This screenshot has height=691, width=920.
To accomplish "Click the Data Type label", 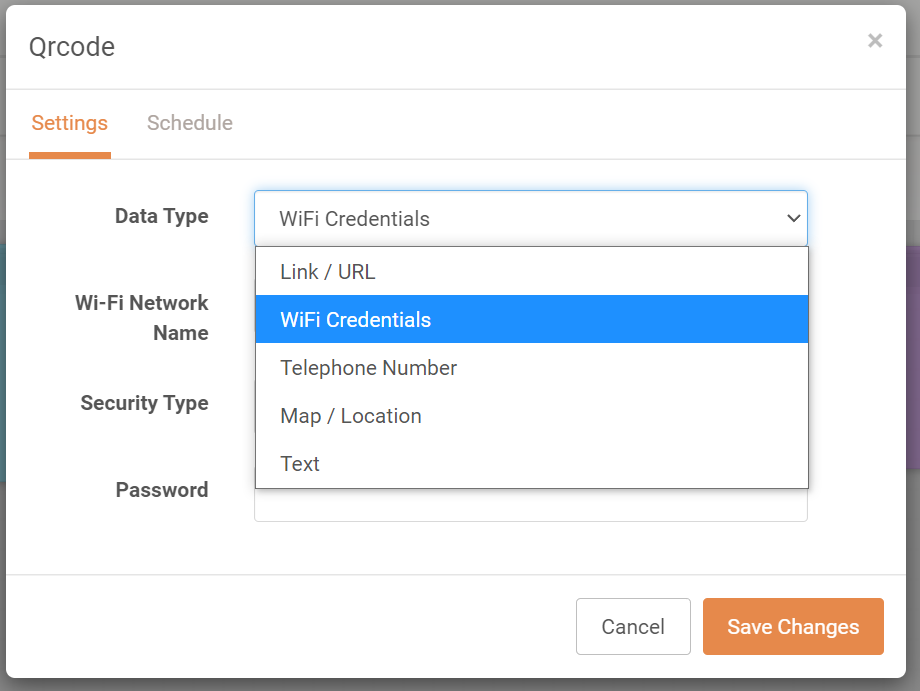I will [x=161, y=216].
